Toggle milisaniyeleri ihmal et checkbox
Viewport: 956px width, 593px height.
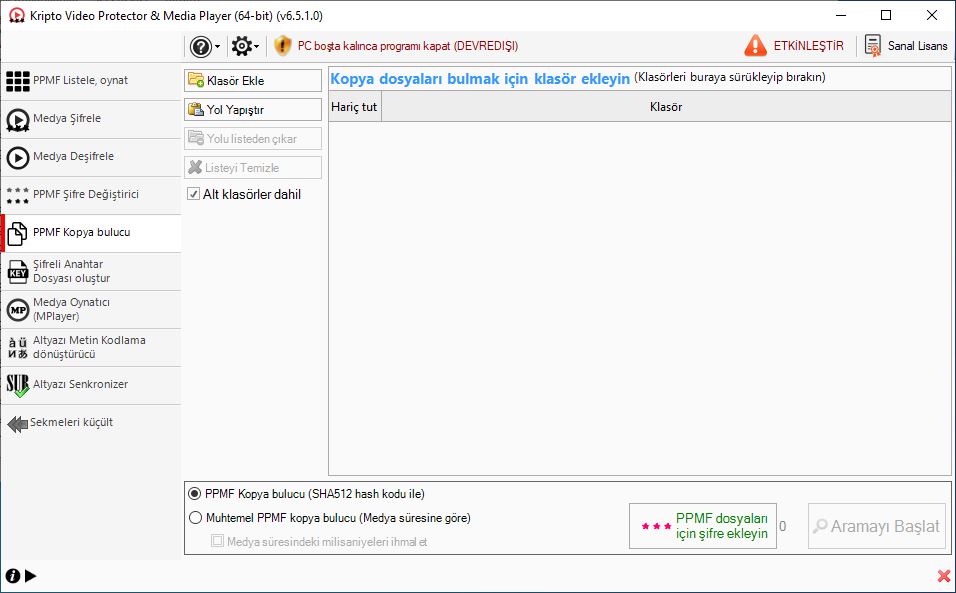pos(218,541)
